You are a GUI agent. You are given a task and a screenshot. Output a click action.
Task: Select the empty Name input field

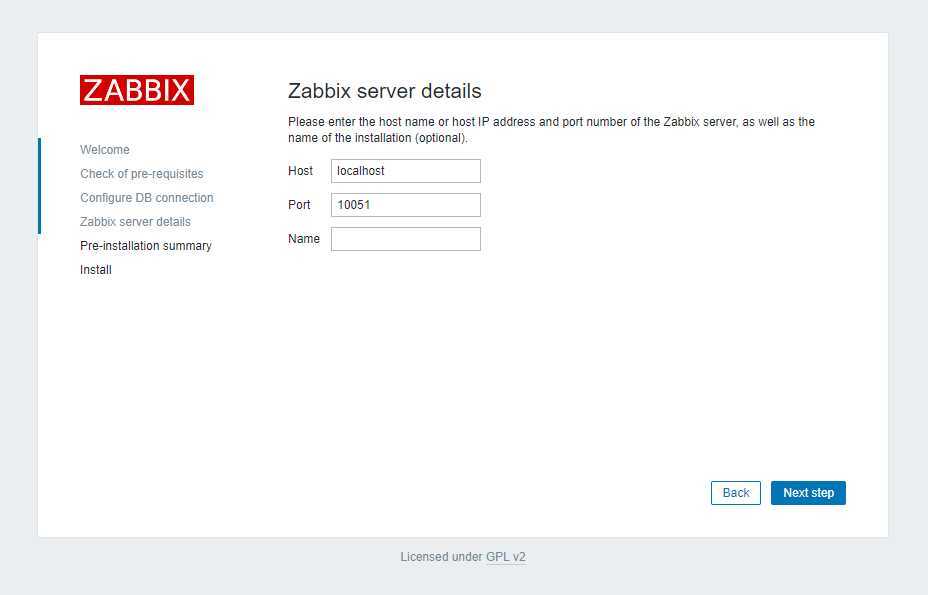coord(405,239)
